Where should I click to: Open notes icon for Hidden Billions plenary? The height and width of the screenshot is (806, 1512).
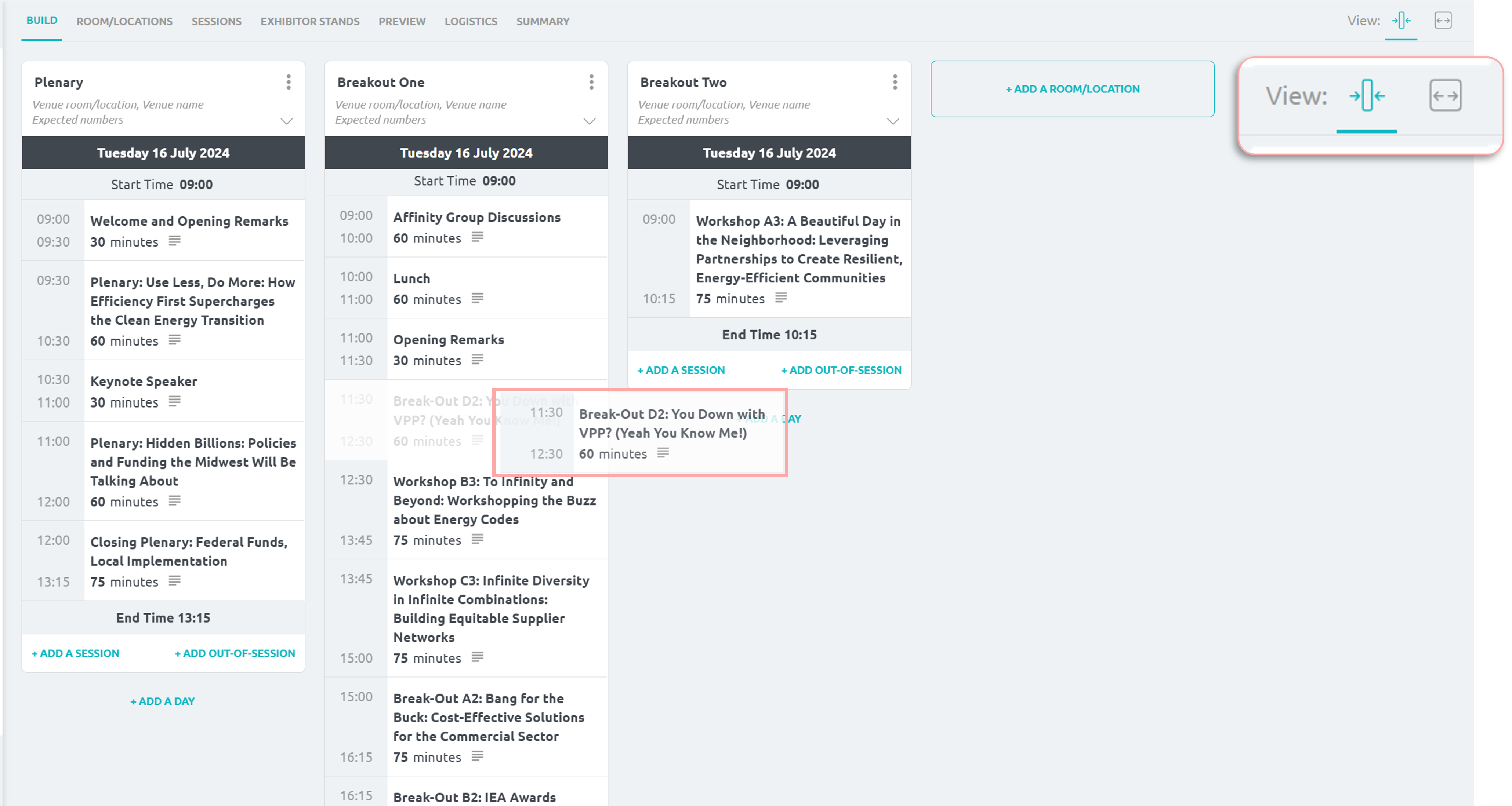[174, 500]
